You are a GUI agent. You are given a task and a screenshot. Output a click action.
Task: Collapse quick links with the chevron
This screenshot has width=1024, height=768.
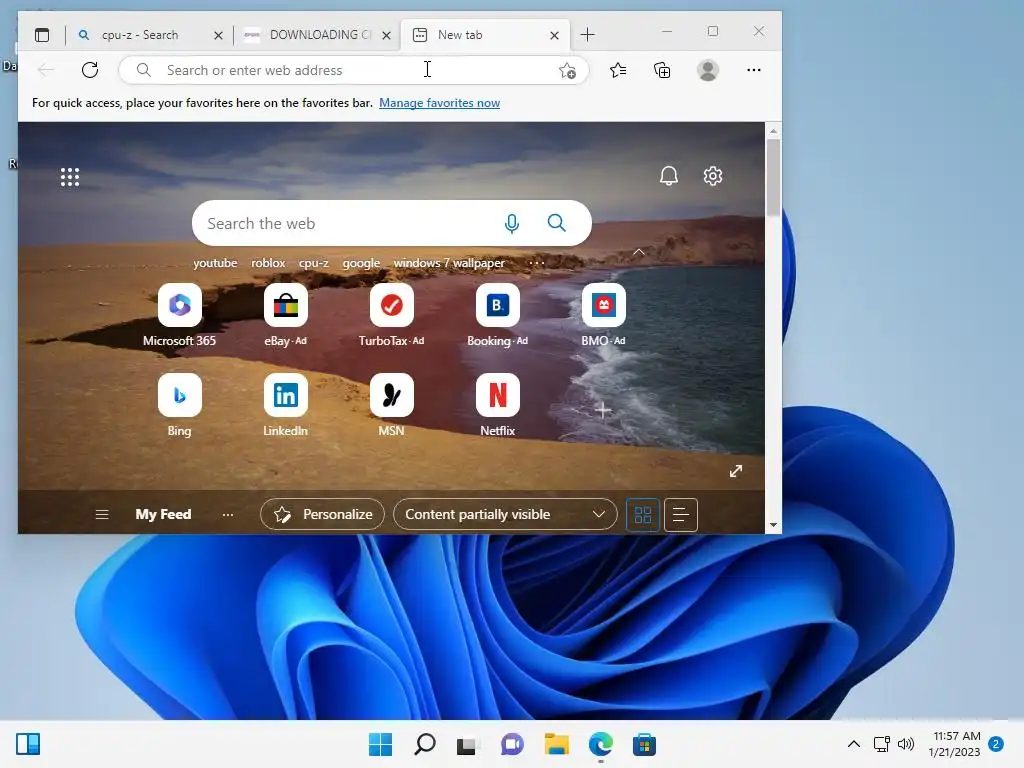tap(639, 252)
